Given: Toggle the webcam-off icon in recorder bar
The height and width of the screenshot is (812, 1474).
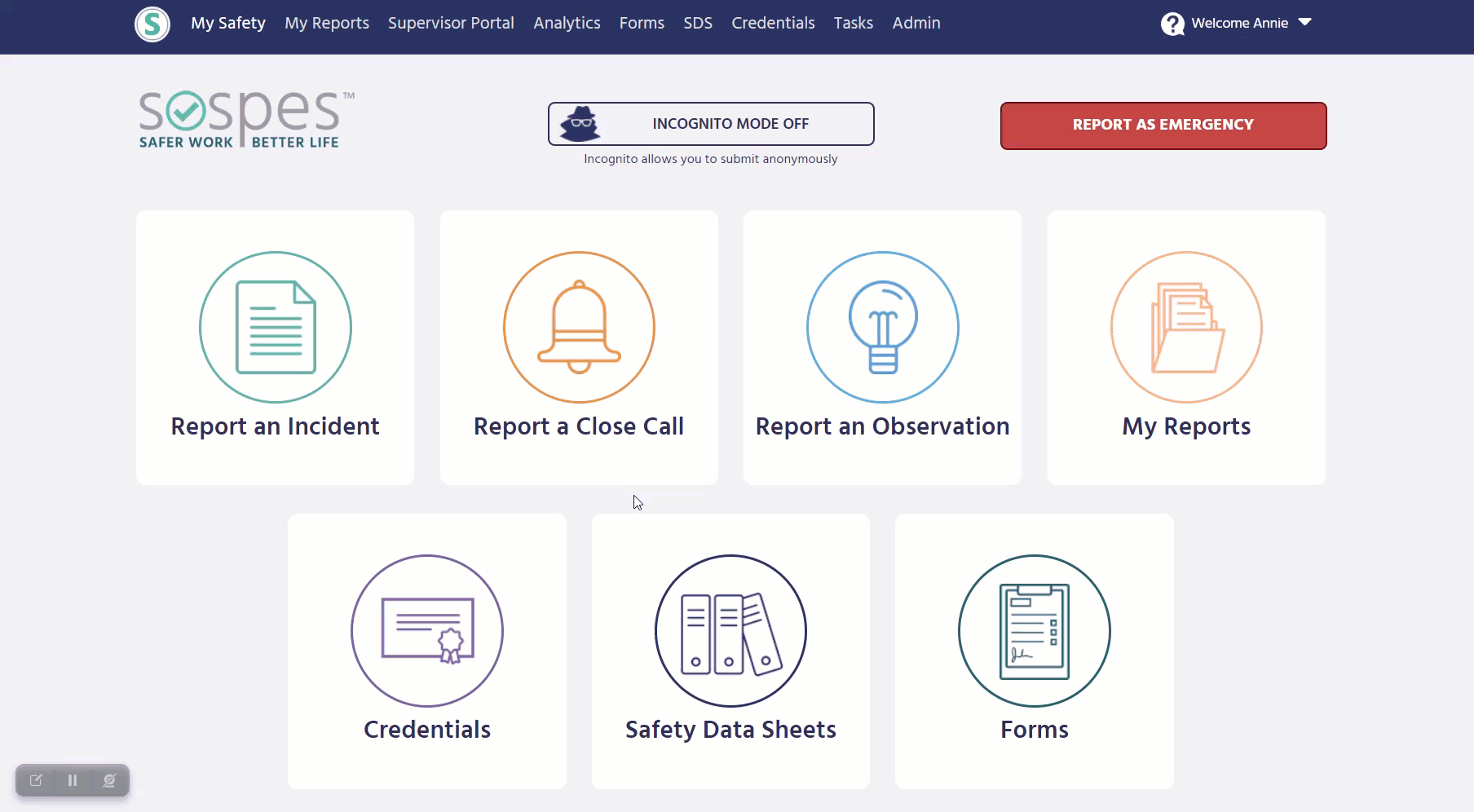Looking at the screenshot, I should (109, 780).
